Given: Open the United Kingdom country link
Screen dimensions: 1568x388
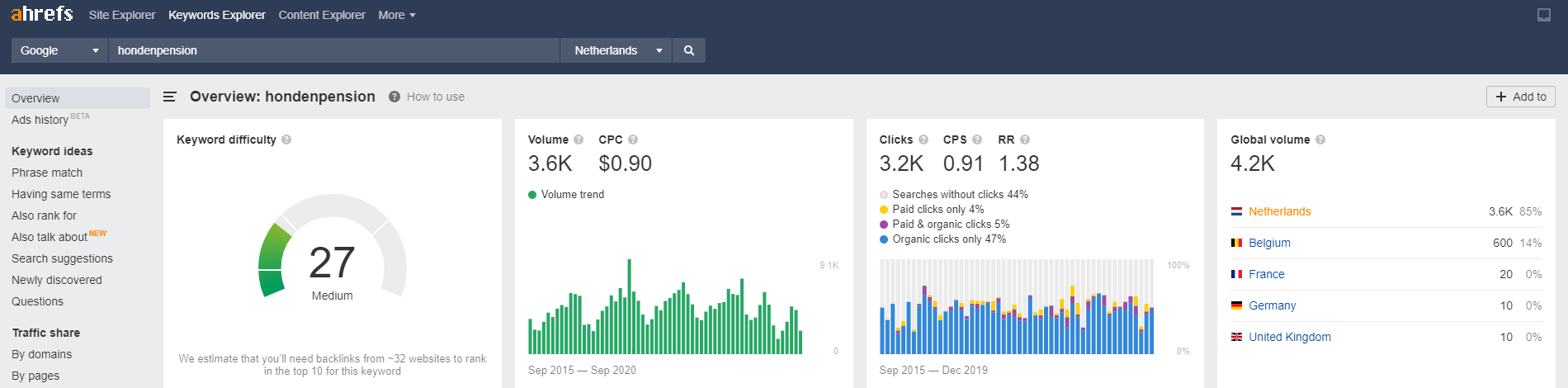Looking at the screenshot, I should pos(1289,337).
